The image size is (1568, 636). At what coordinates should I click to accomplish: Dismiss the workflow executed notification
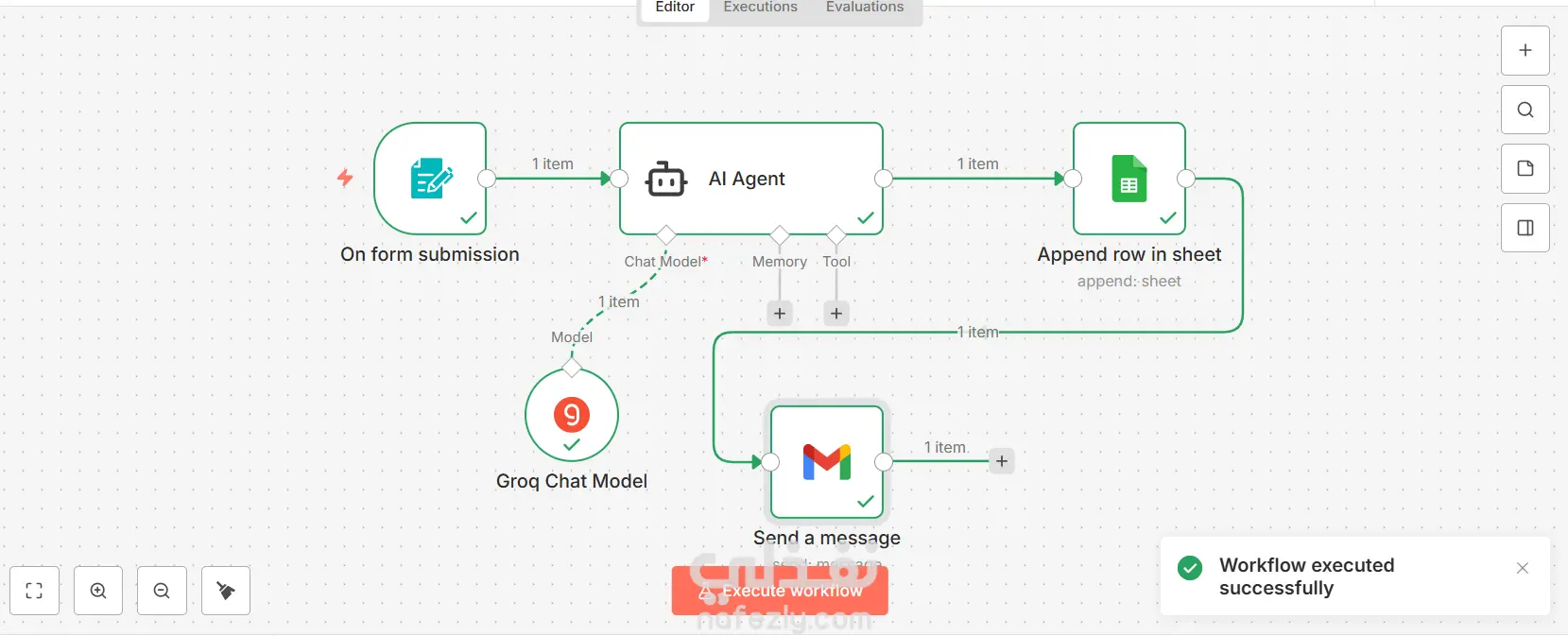[x=1522, y=568]
